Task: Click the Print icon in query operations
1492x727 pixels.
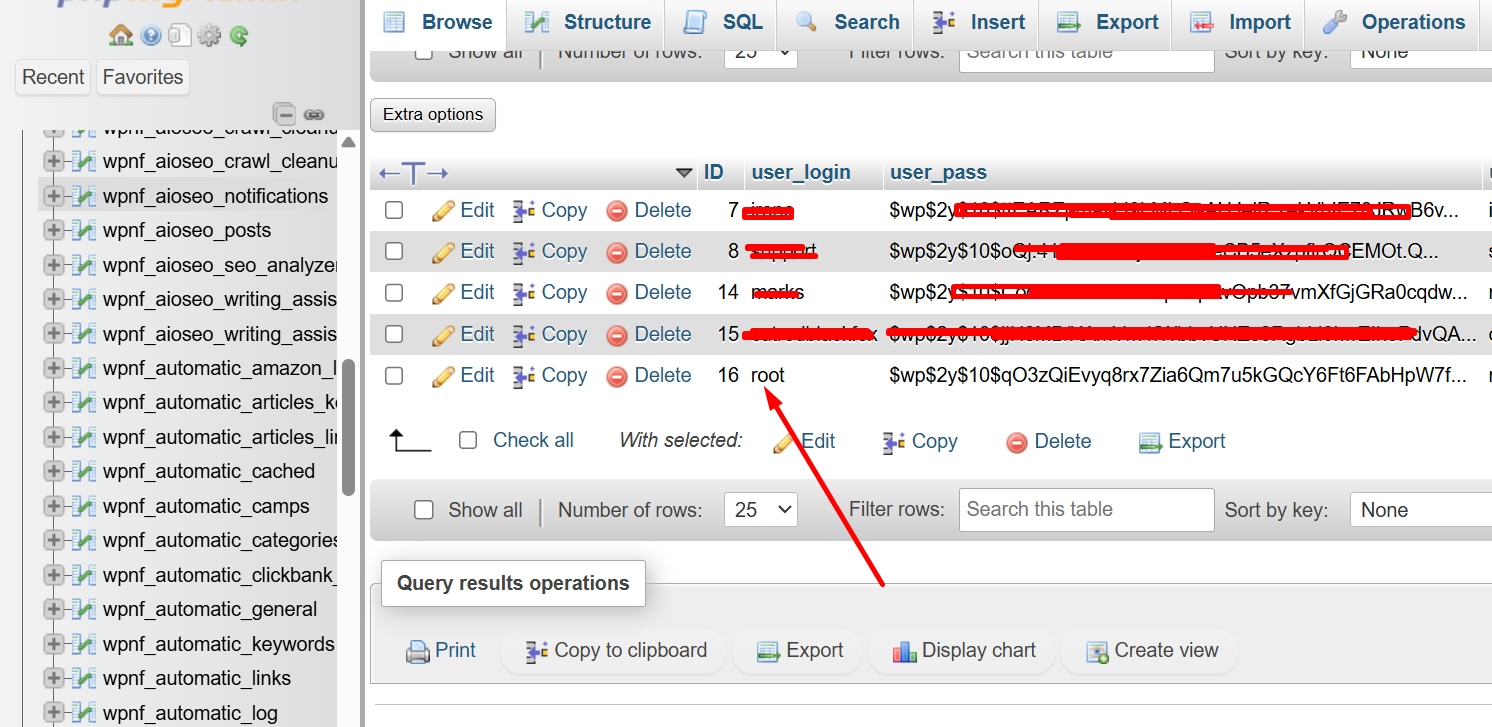Action: 417,651
